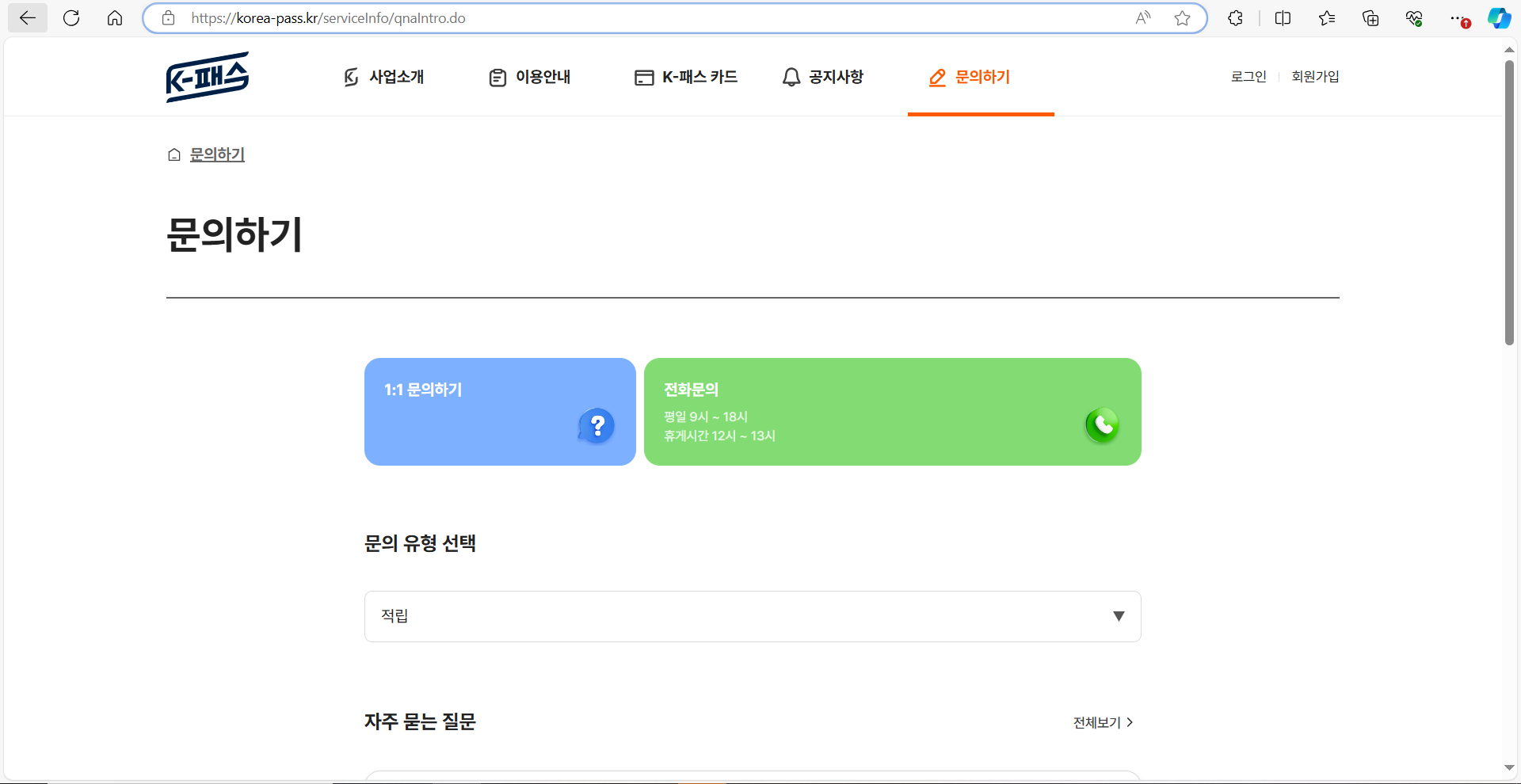Click the 평일 9시 ~ 18시 text
The image size is (1521, 784).
click(706, 417)
